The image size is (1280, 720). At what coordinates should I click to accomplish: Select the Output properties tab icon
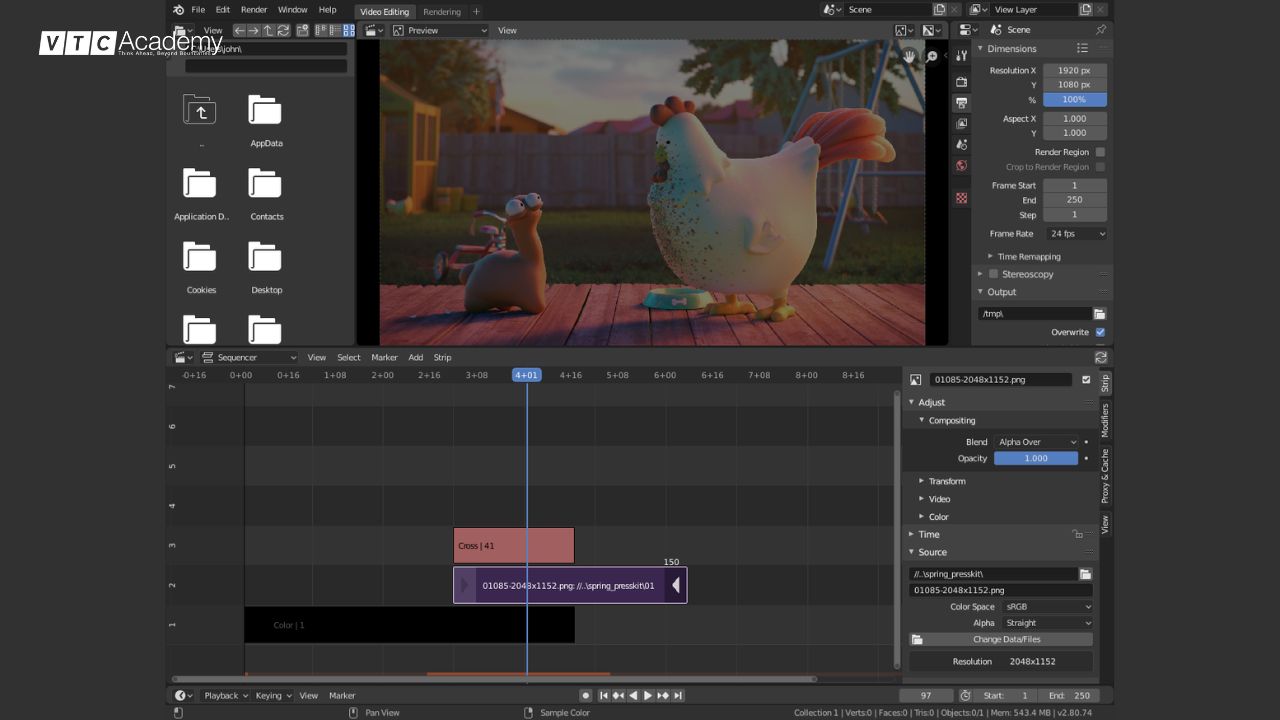tap(961, 103)
